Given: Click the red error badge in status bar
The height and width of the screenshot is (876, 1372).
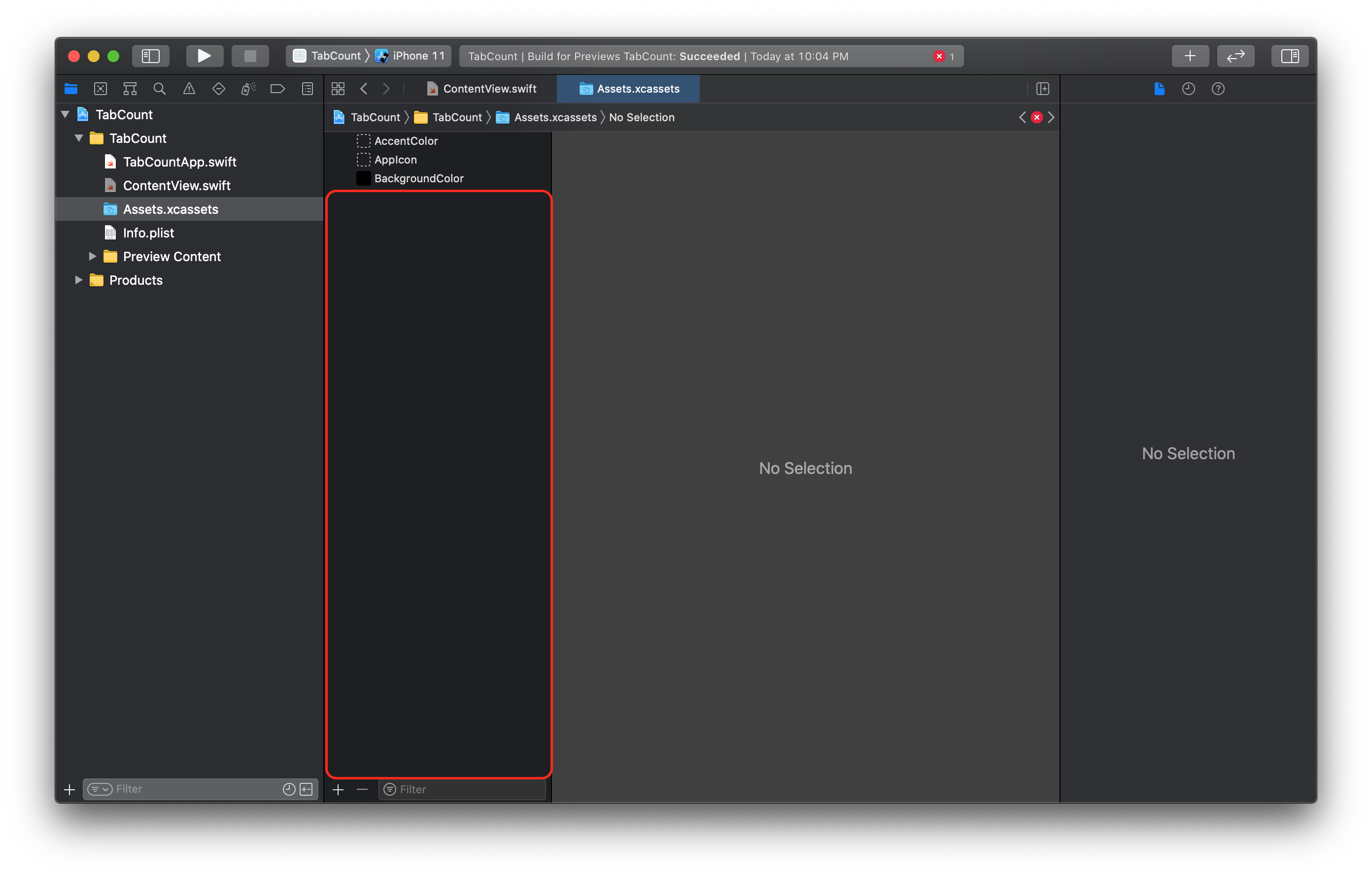Looking at the screenshot, I should [x=939, y=56].
